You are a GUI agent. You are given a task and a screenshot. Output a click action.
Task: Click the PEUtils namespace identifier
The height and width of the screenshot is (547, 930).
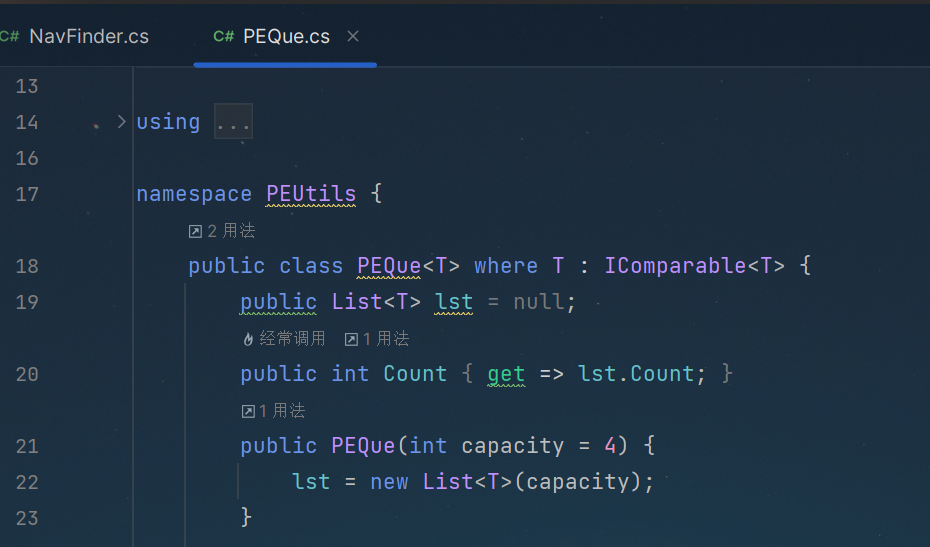(311, 194)
